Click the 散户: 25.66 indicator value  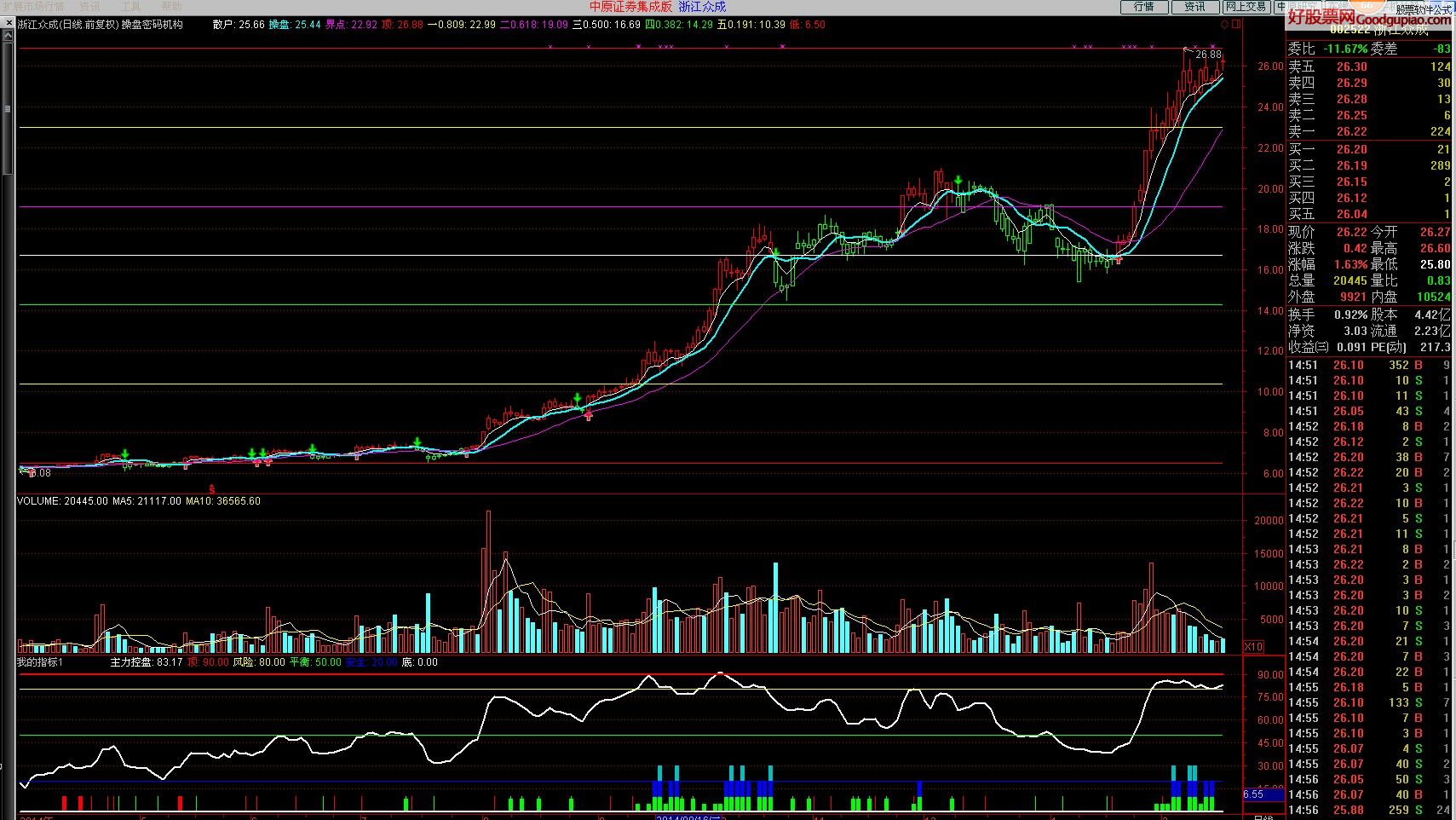239,25
